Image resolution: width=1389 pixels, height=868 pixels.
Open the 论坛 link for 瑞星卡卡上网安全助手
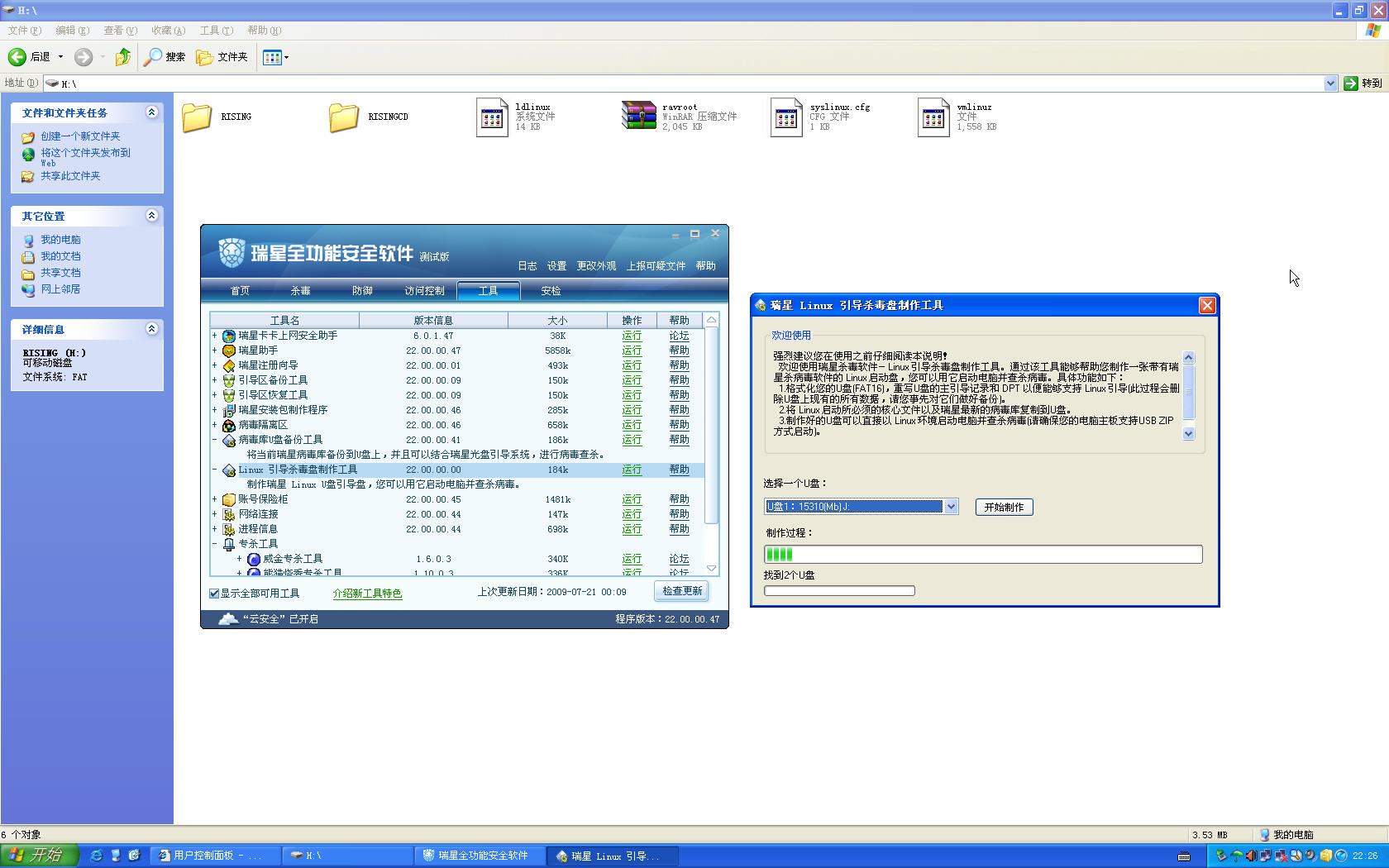pos(679,336)
